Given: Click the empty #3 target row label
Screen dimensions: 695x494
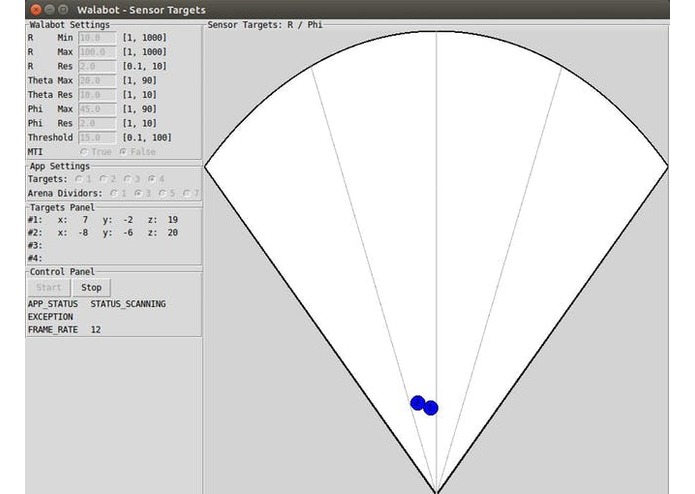Looking at the screenshot, I should point(35,245).
